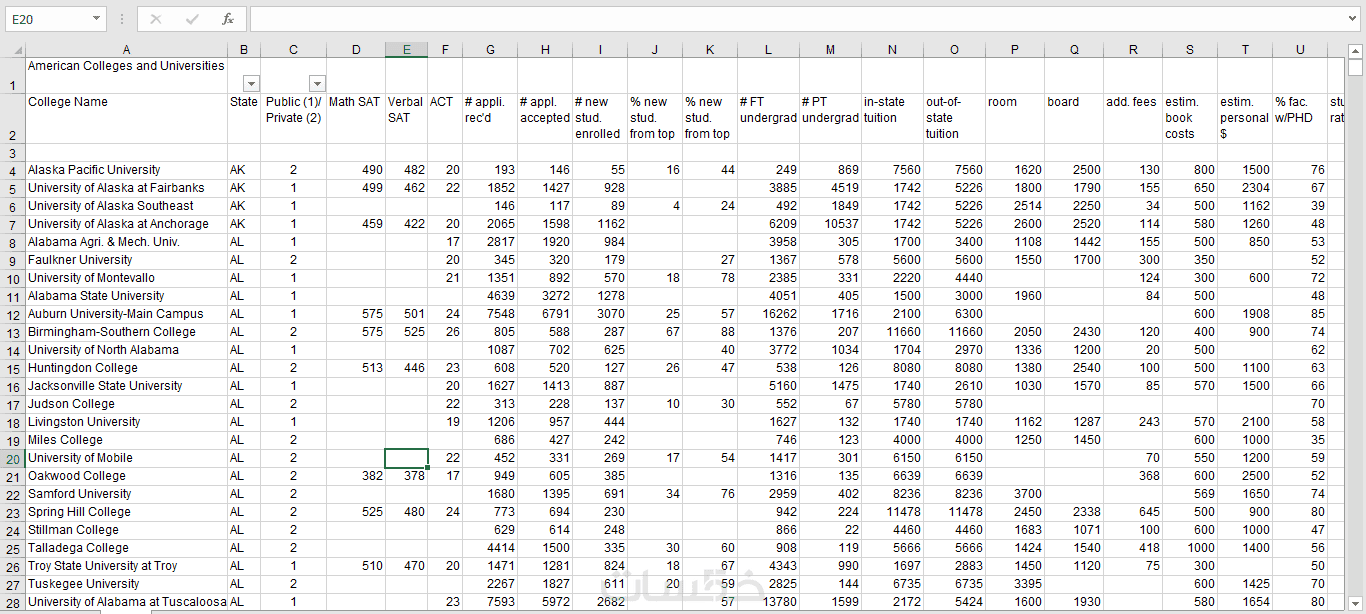
Task: Select applications received value 7548 for Auburn
Action: pyautogui.click(x=490, y=314)
